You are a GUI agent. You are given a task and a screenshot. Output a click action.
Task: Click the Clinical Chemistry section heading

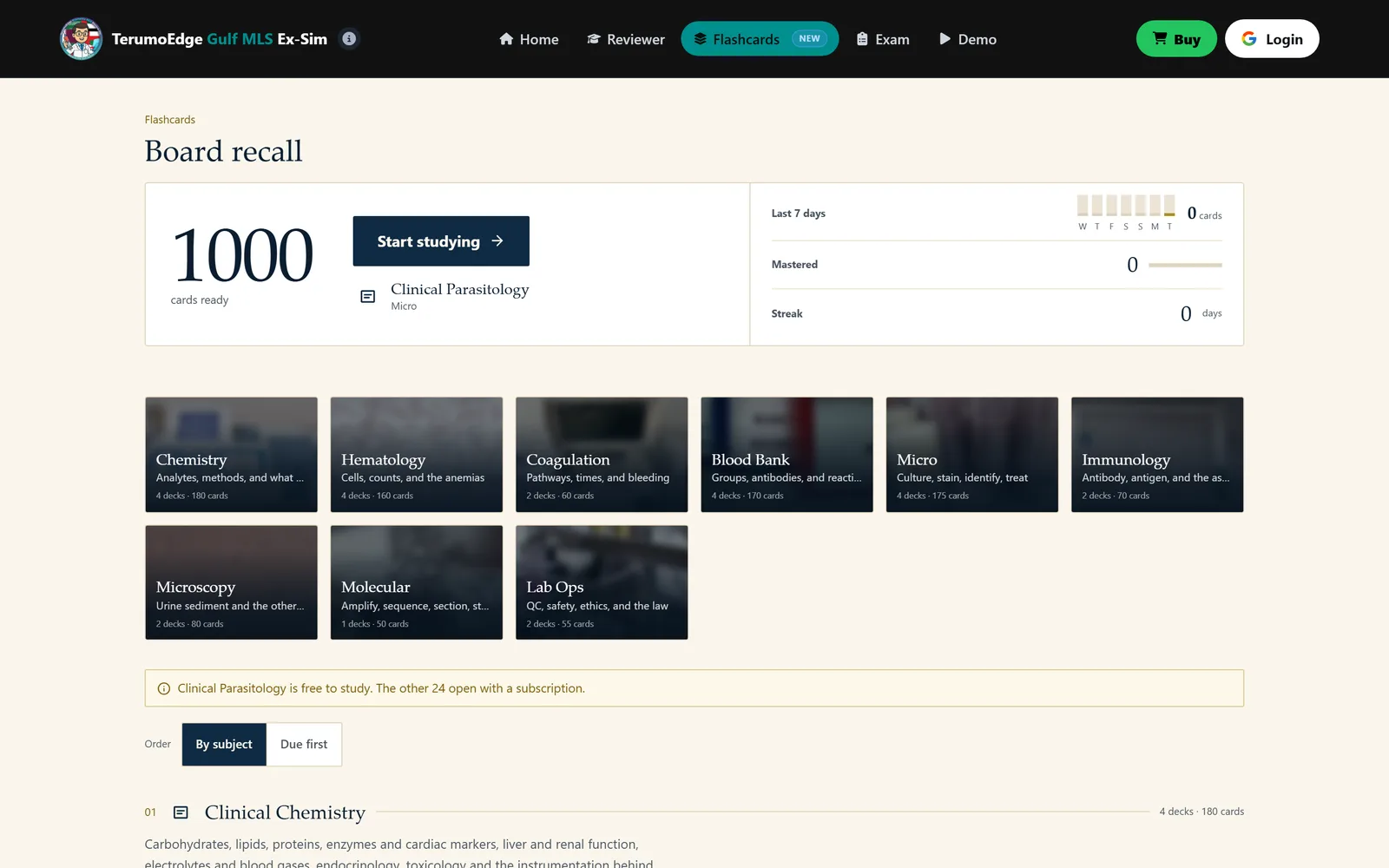coord(285,812)
